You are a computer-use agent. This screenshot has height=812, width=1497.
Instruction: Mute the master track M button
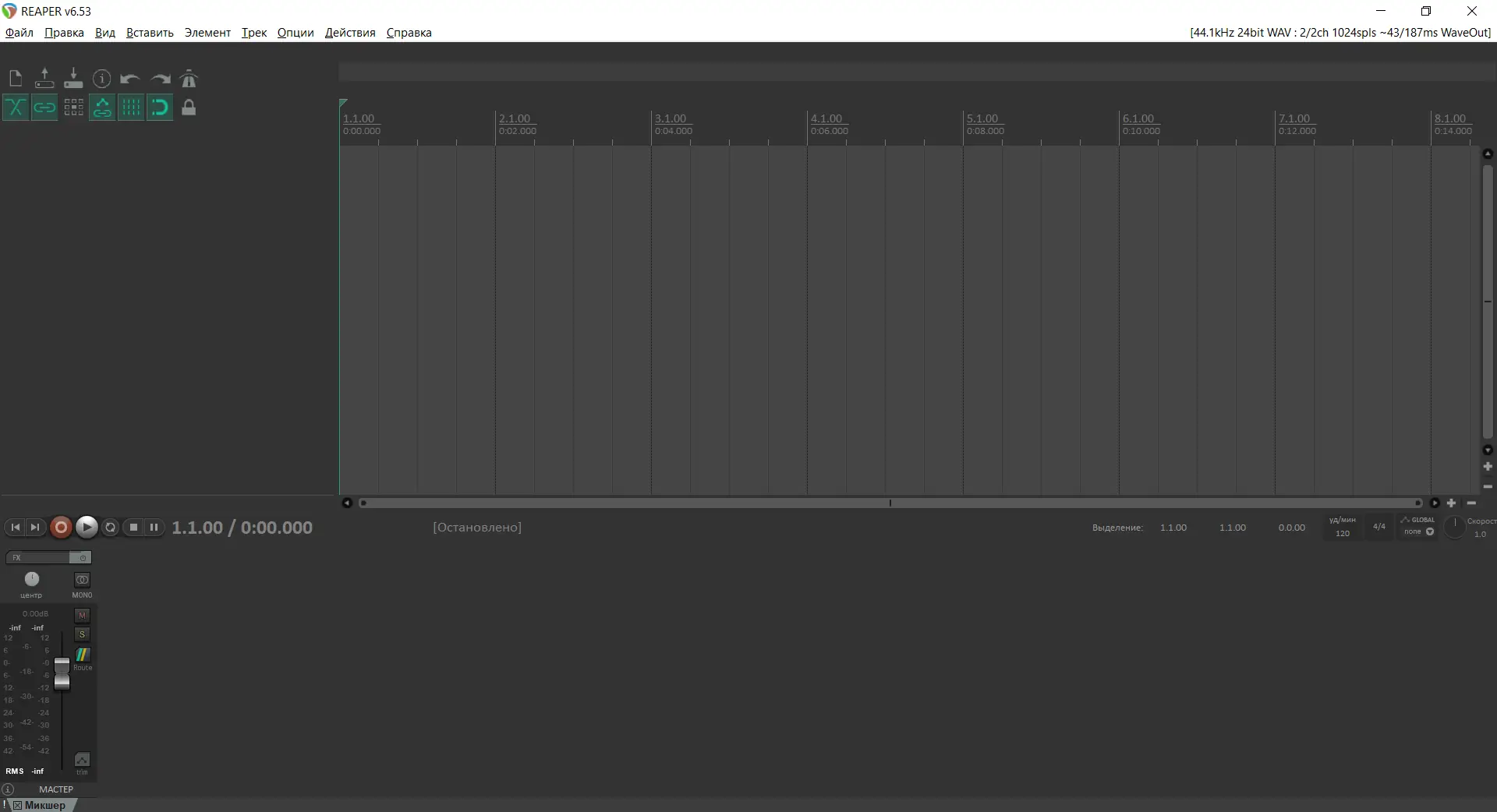pos(82,616)
